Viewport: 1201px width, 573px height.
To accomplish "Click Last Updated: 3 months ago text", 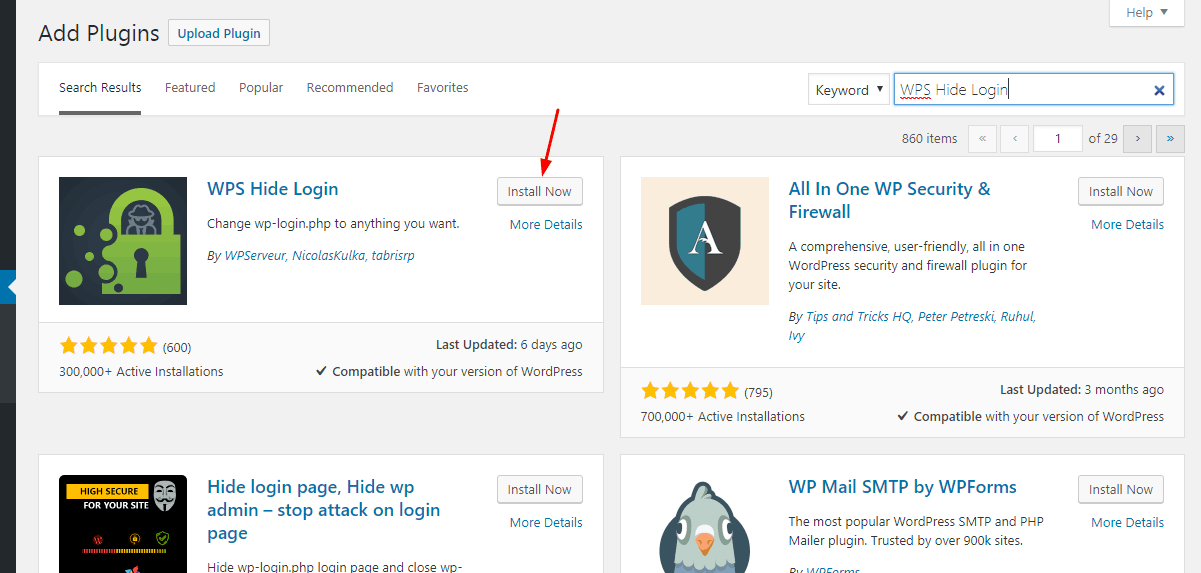I will 1082,389.
